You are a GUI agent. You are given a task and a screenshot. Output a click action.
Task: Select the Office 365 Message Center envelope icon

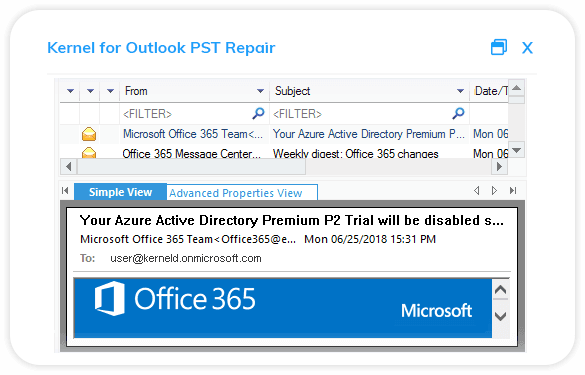pyautogui.click(x=89, y=153)
